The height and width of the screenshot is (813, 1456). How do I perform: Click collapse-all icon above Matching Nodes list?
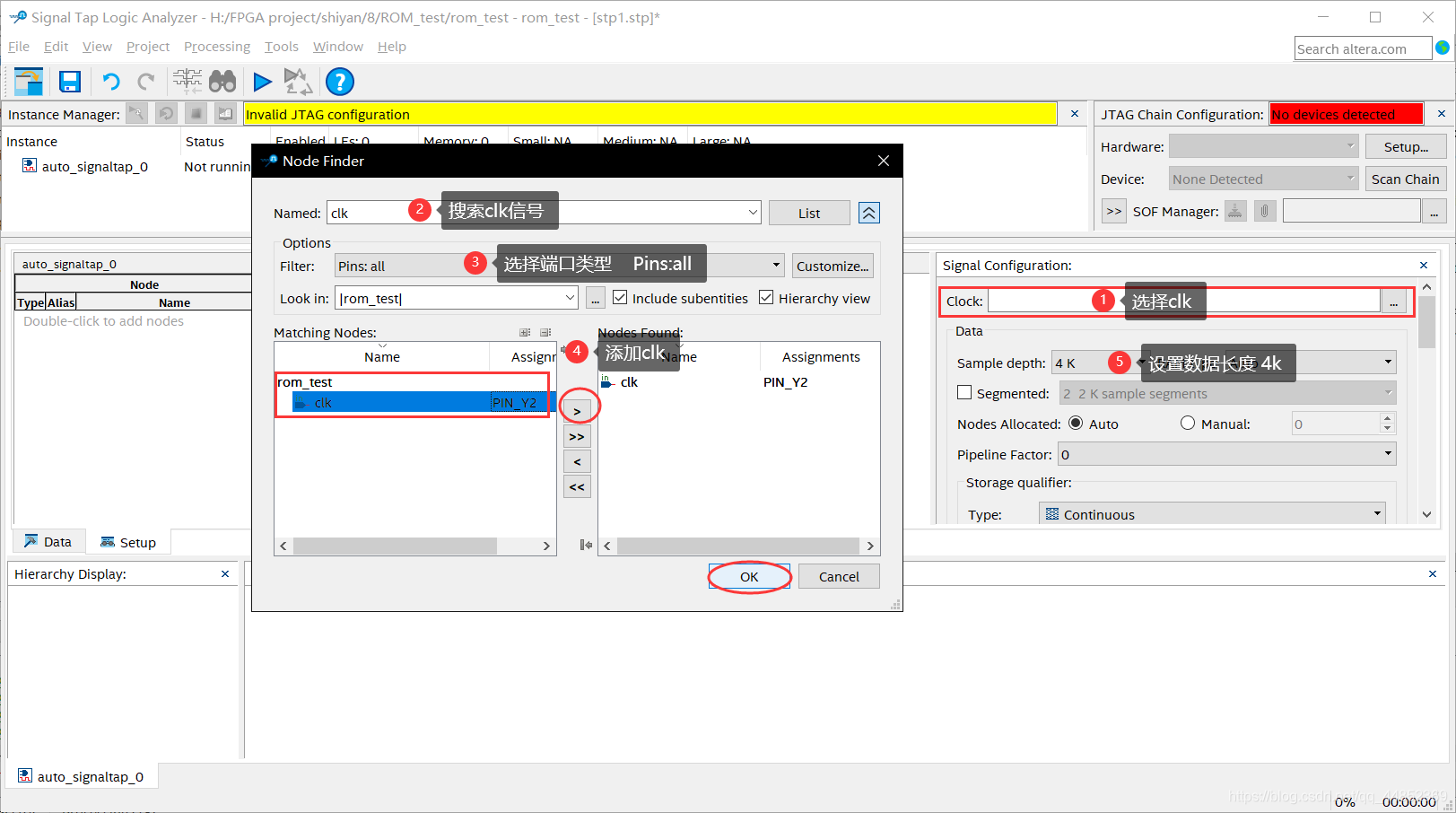[x=545, y=332]
